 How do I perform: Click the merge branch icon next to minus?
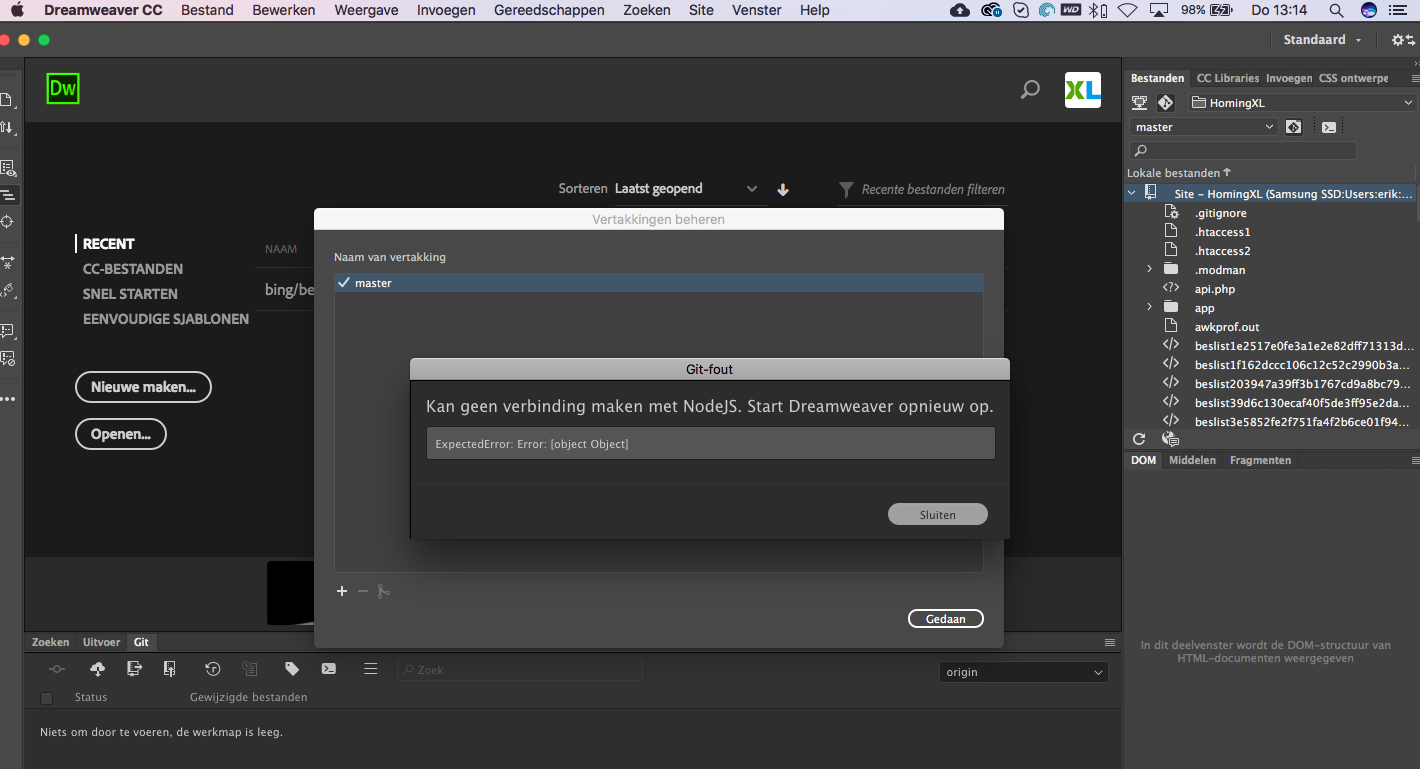coord(384,591)
